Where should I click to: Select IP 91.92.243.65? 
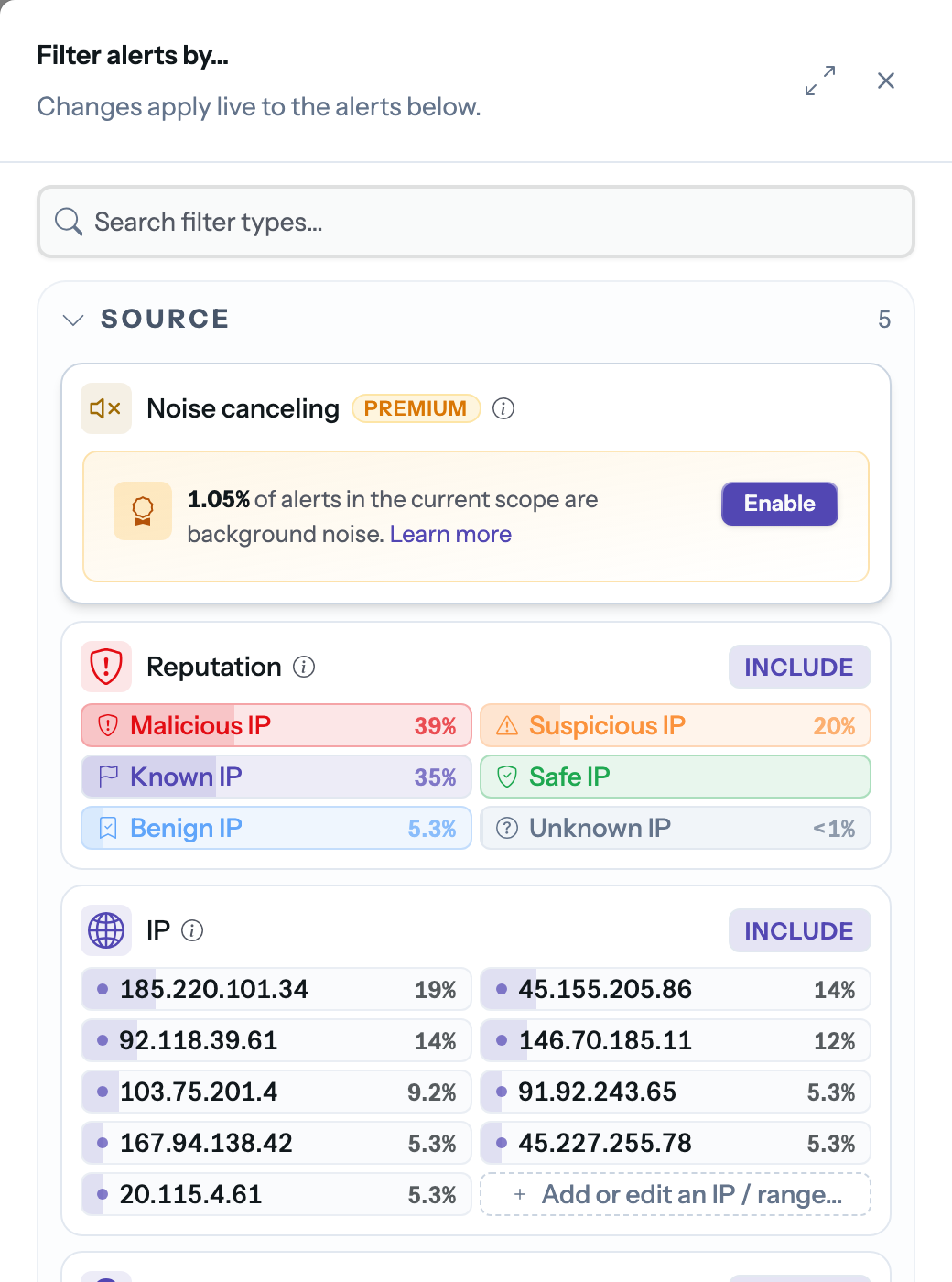point(676,1092)
